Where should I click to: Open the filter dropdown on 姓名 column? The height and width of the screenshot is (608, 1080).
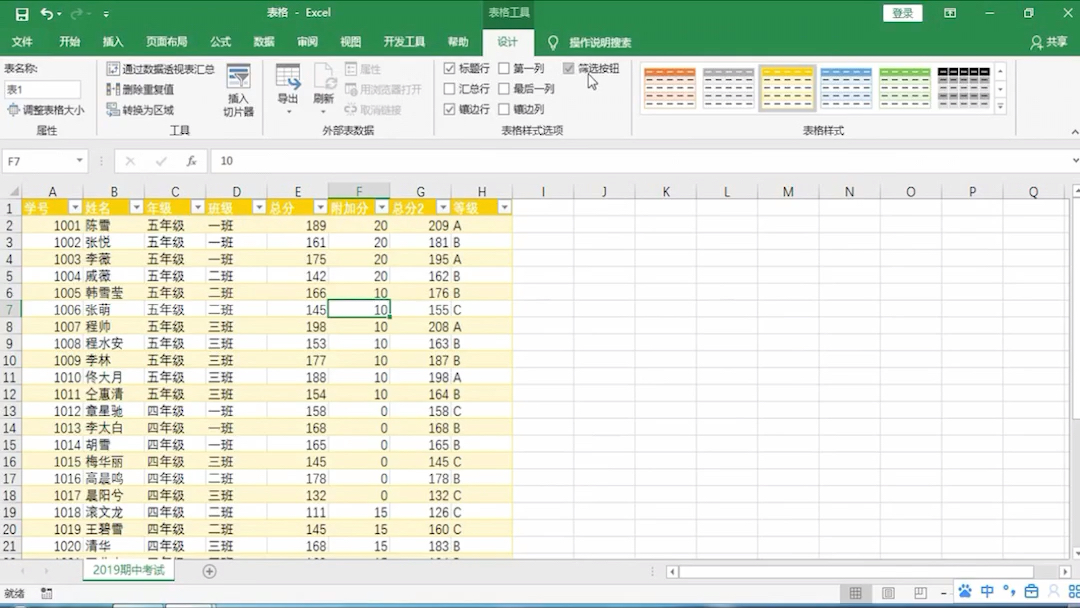136,207
